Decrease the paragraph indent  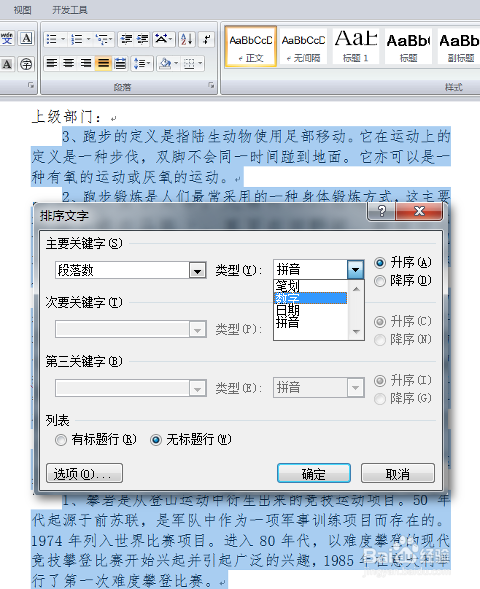[x=127, y=39]
